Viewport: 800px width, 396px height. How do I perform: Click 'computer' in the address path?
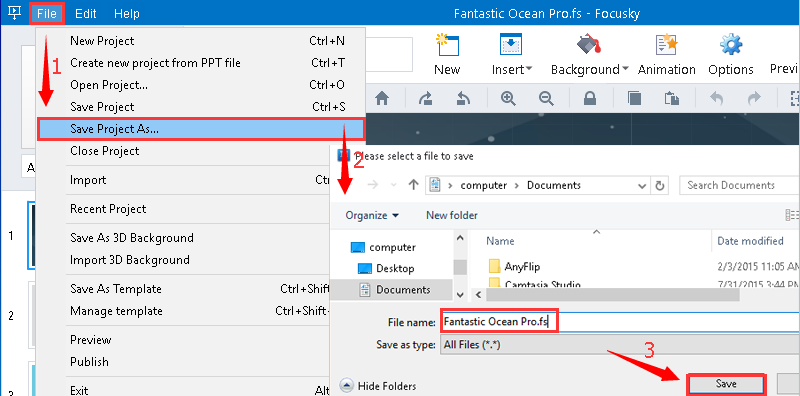484,185
